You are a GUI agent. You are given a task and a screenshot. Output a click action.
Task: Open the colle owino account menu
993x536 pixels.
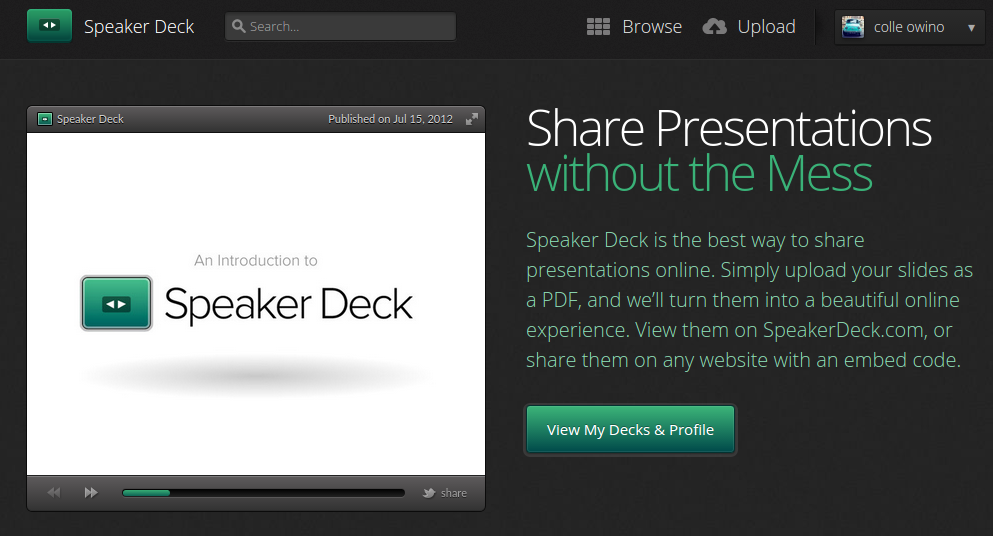(x=909, y=27)
